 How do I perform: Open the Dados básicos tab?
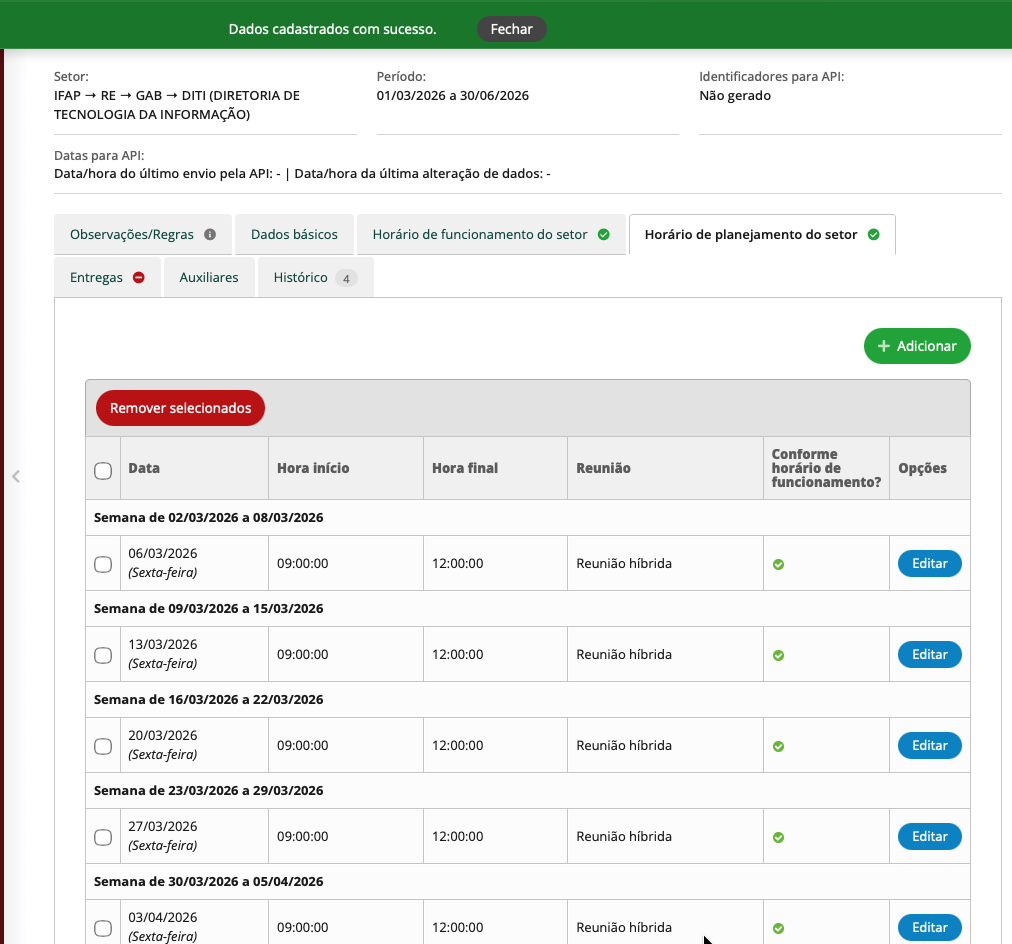[294, 235]
